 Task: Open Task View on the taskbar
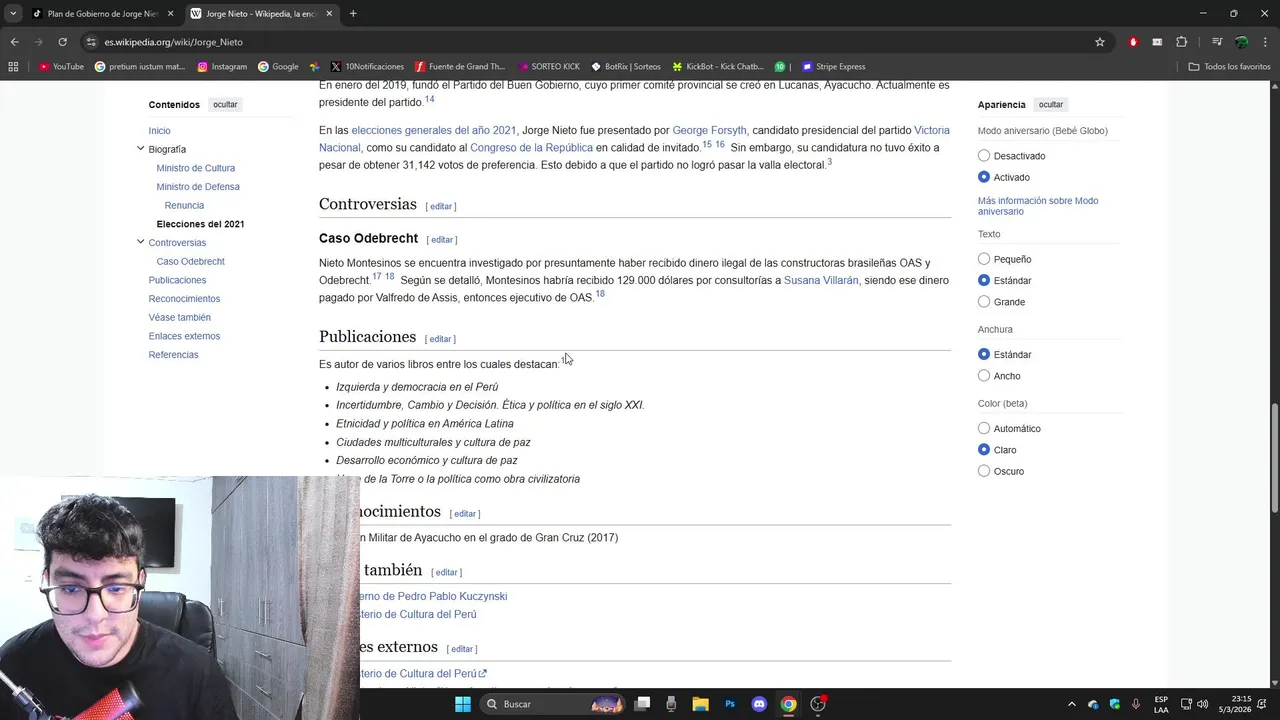[643, 704]
